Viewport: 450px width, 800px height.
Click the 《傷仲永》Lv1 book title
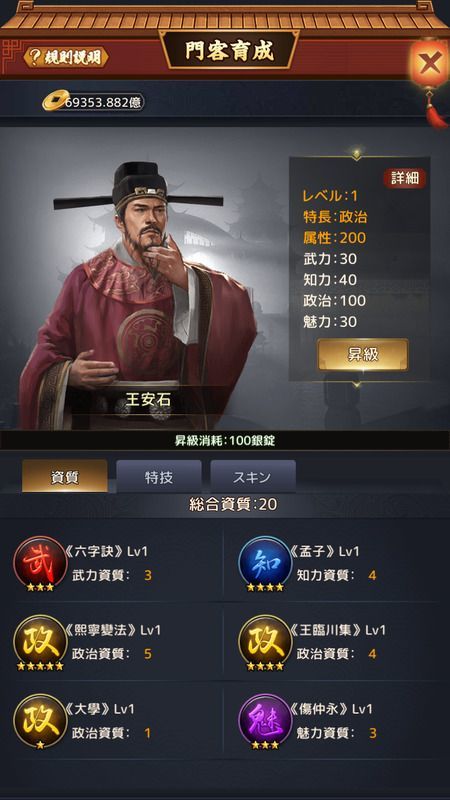(331, 709)
